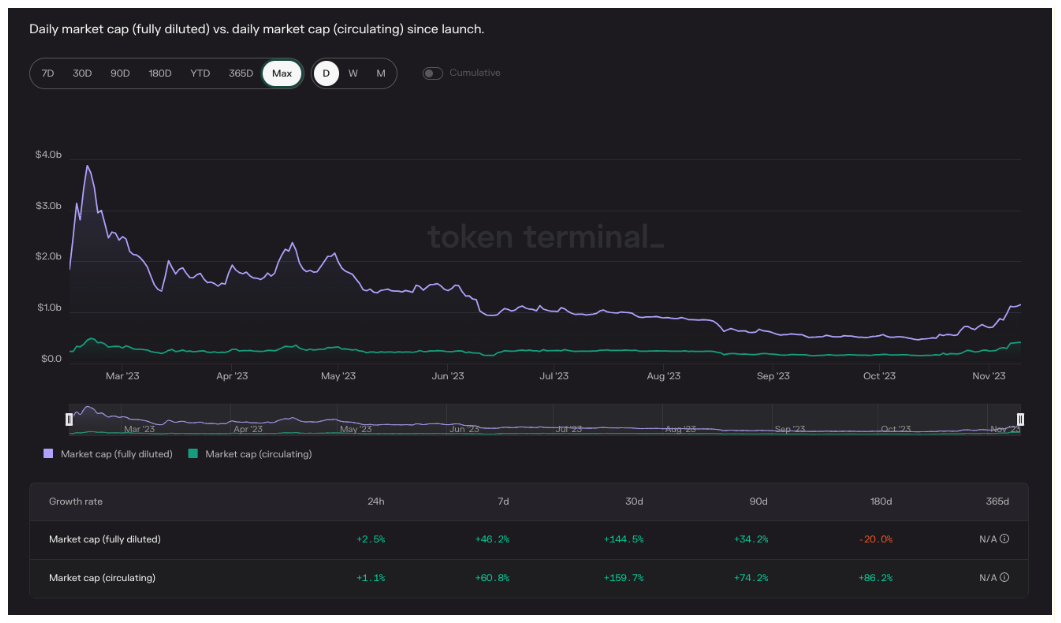Image resolution: width=1061 pixels, height=623 pixels.
Task: Click left handle of range selector
Action: pyautogui.click(x=69, y=419)
